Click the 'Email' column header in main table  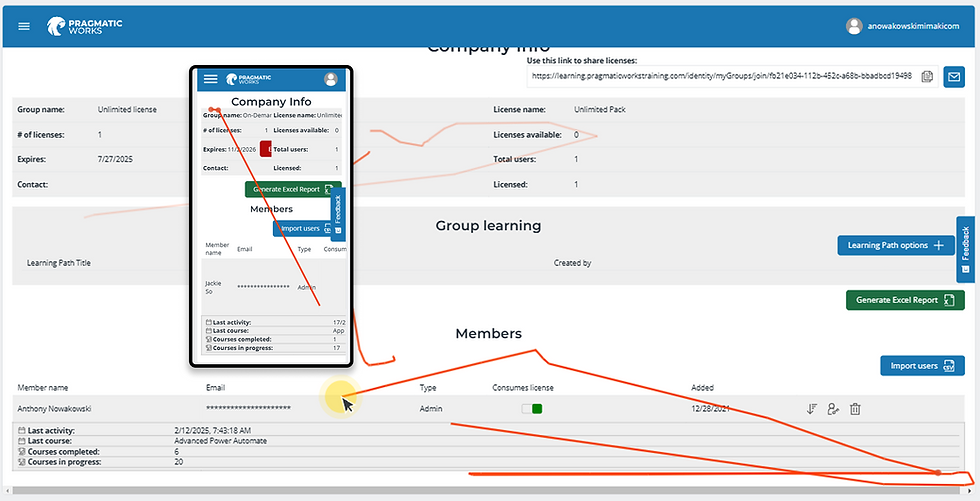click(216, 387)
